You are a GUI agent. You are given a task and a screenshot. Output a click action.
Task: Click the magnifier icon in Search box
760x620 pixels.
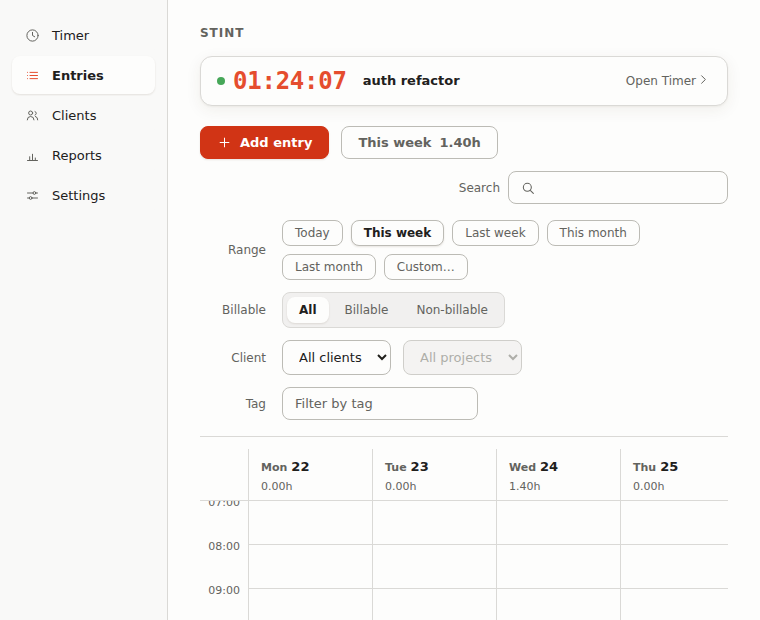click(x=528, y=188)
